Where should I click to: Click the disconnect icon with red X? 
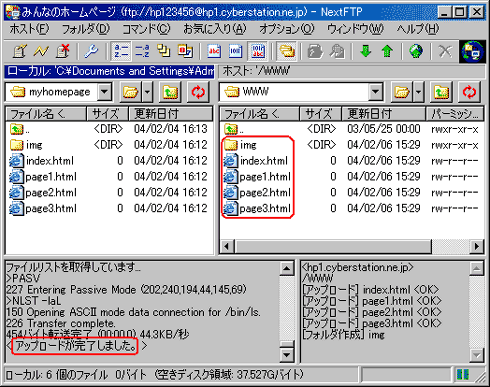63,51
